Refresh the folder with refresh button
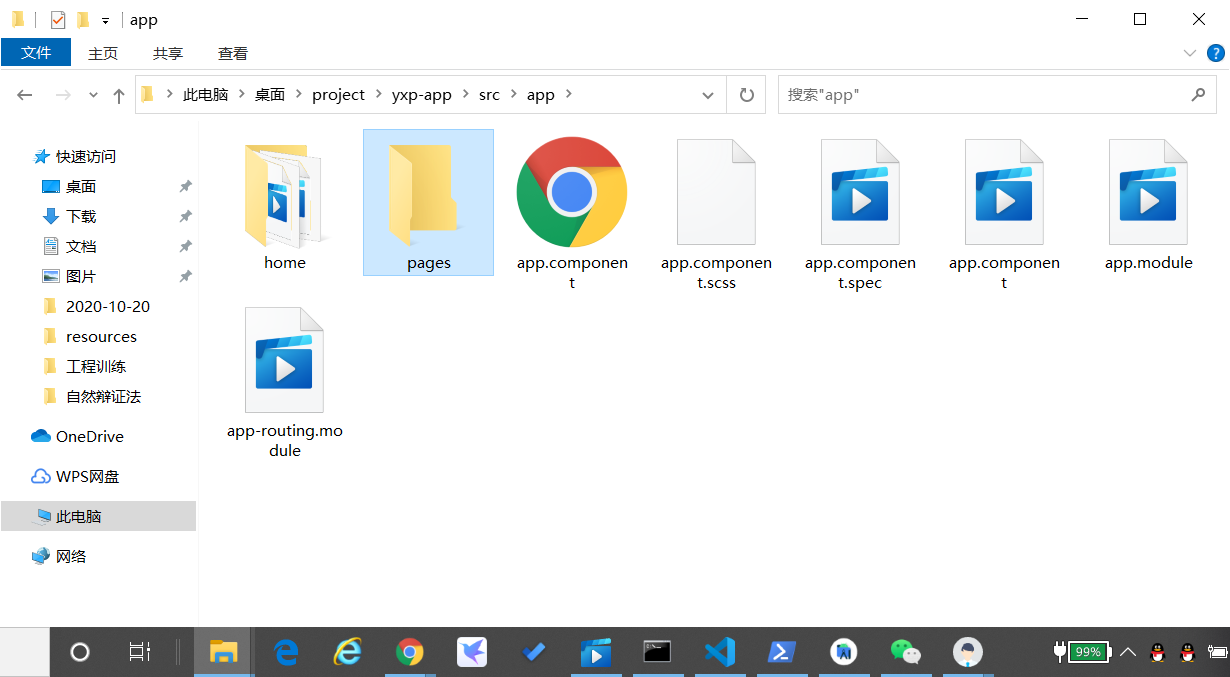Image resolution: width=1230 pixels, height=677 pixels. [x=746, y=95]
